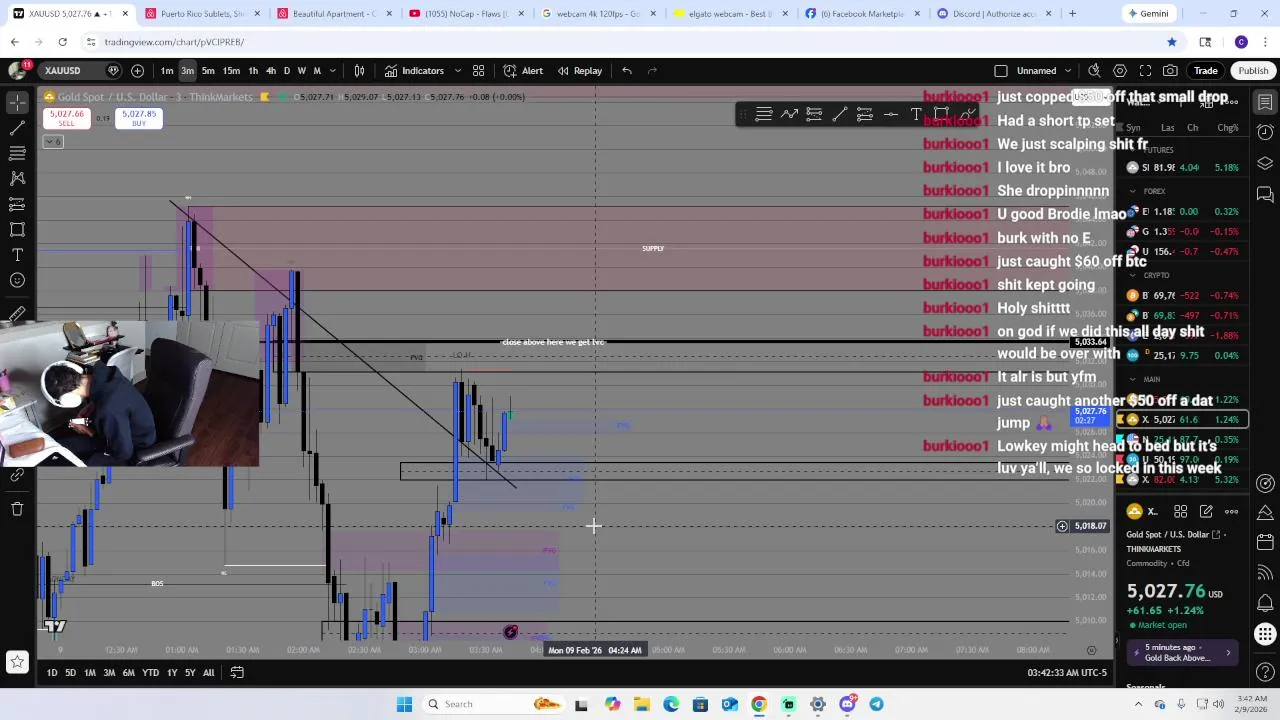Open the Unnamed layout dropdown arrow
The width and height of the screenshot is (1280, 720).
point(1070,71)
